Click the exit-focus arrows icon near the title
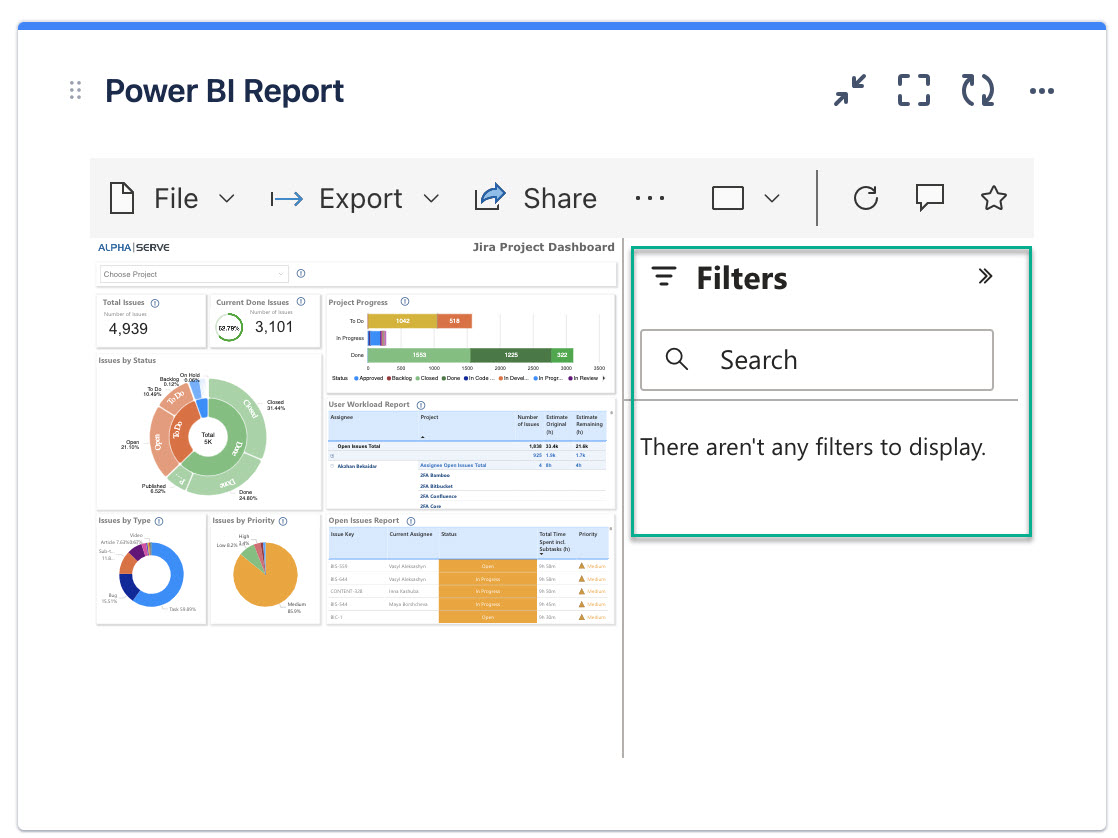Screen dimensions: 1118x838 click(849, 90)
